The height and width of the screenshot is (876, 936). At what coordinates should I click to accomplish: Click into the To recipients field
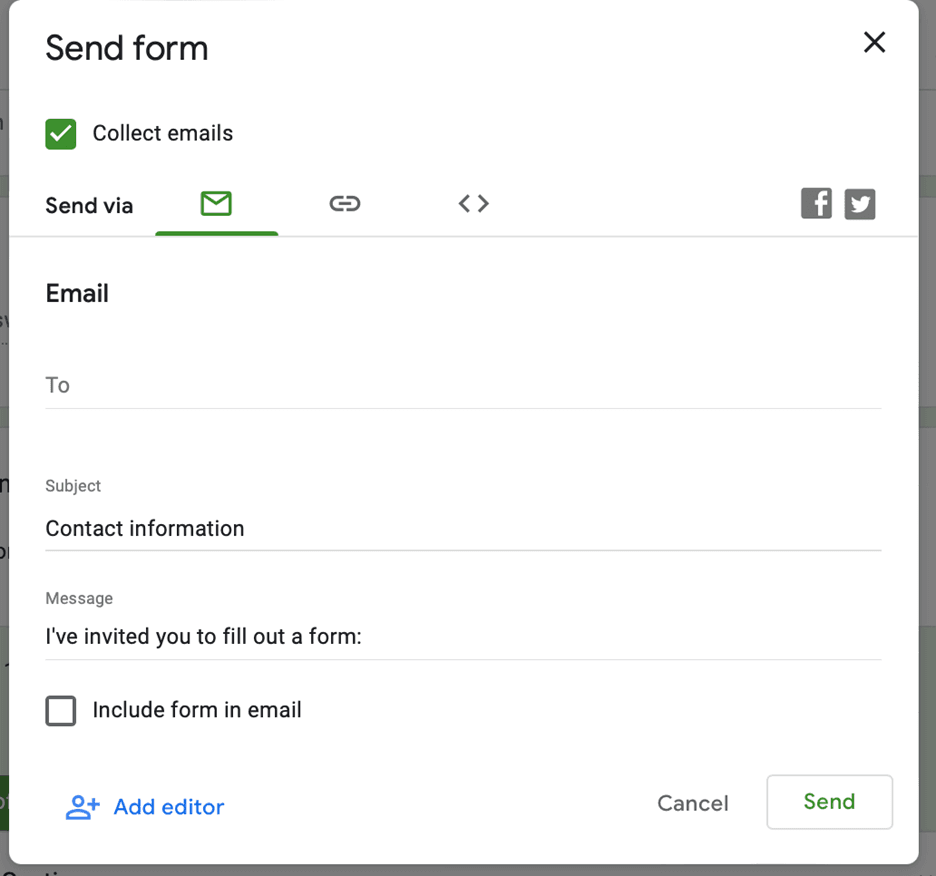(x=462, y=385)
